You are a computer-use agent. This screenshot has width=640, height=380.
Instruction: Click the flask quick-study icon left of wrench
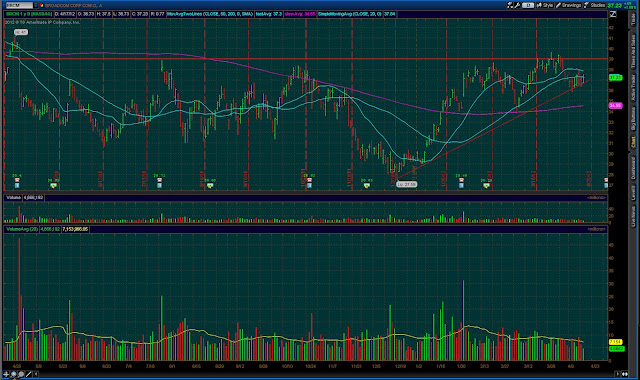pos(510,5)
